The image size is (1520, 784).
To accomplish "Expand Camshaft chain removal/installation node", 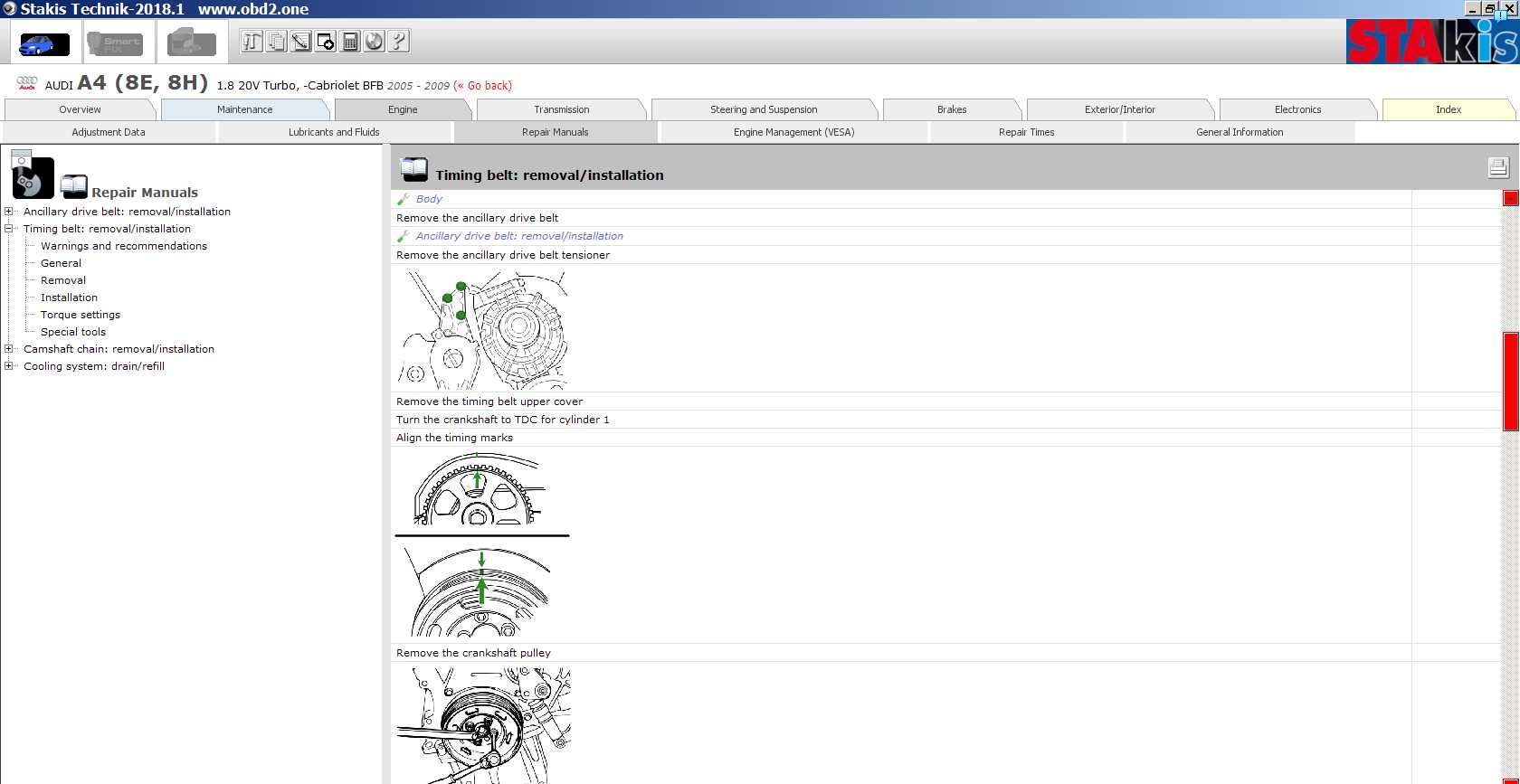I will point(9,349).
